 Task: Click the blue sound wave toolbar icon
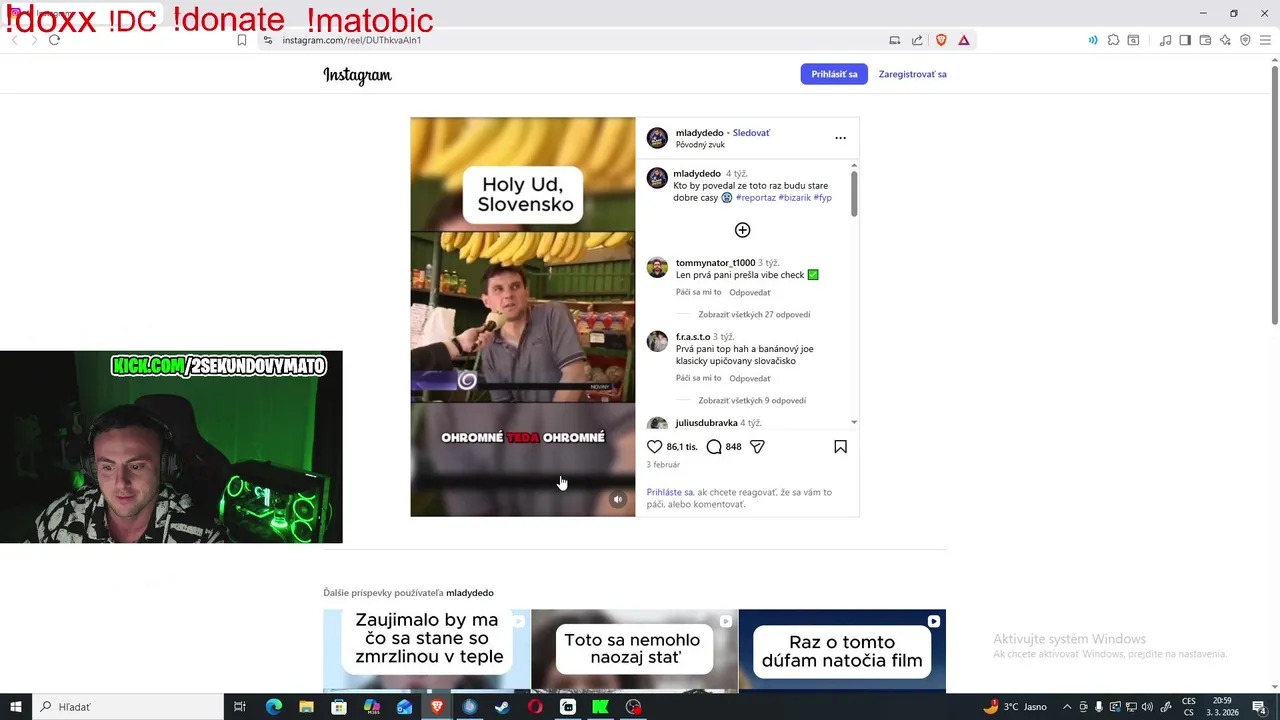1093,40
